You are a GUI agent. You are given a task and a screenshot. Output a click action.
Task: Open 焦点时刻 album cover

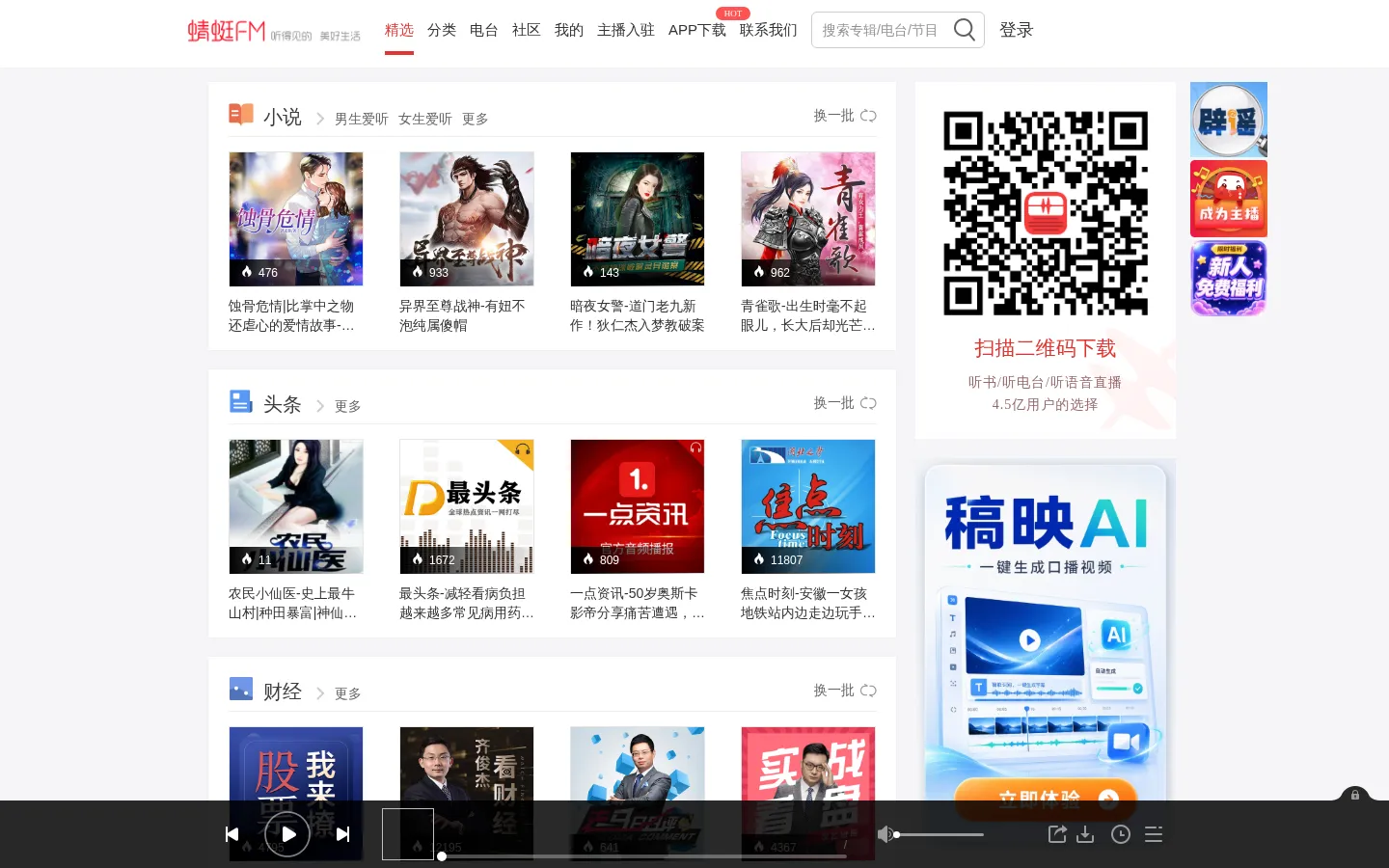tap(808, 506)
